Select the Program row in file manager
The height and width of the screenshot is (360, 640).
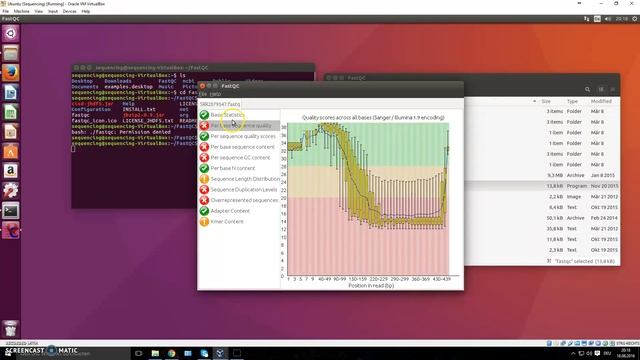tap(542, 186)
